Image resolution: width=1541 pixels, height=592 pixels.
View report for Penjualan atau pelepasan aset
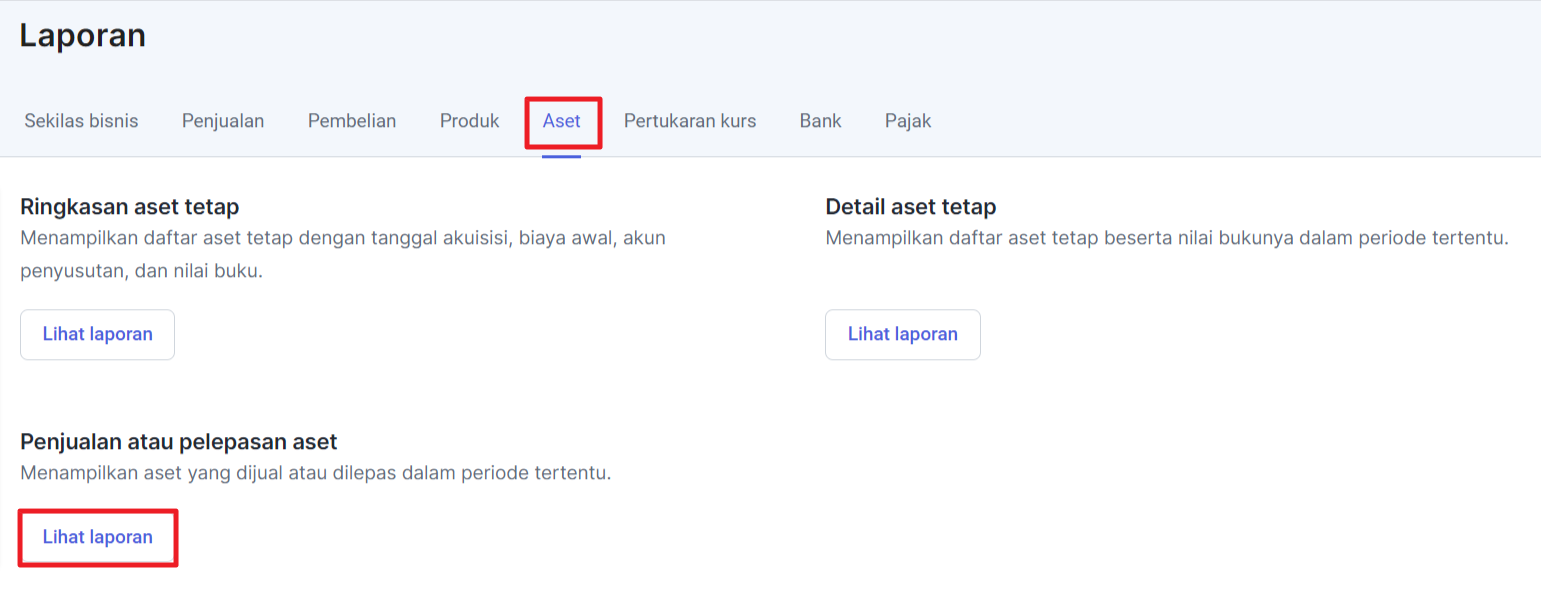98,537
